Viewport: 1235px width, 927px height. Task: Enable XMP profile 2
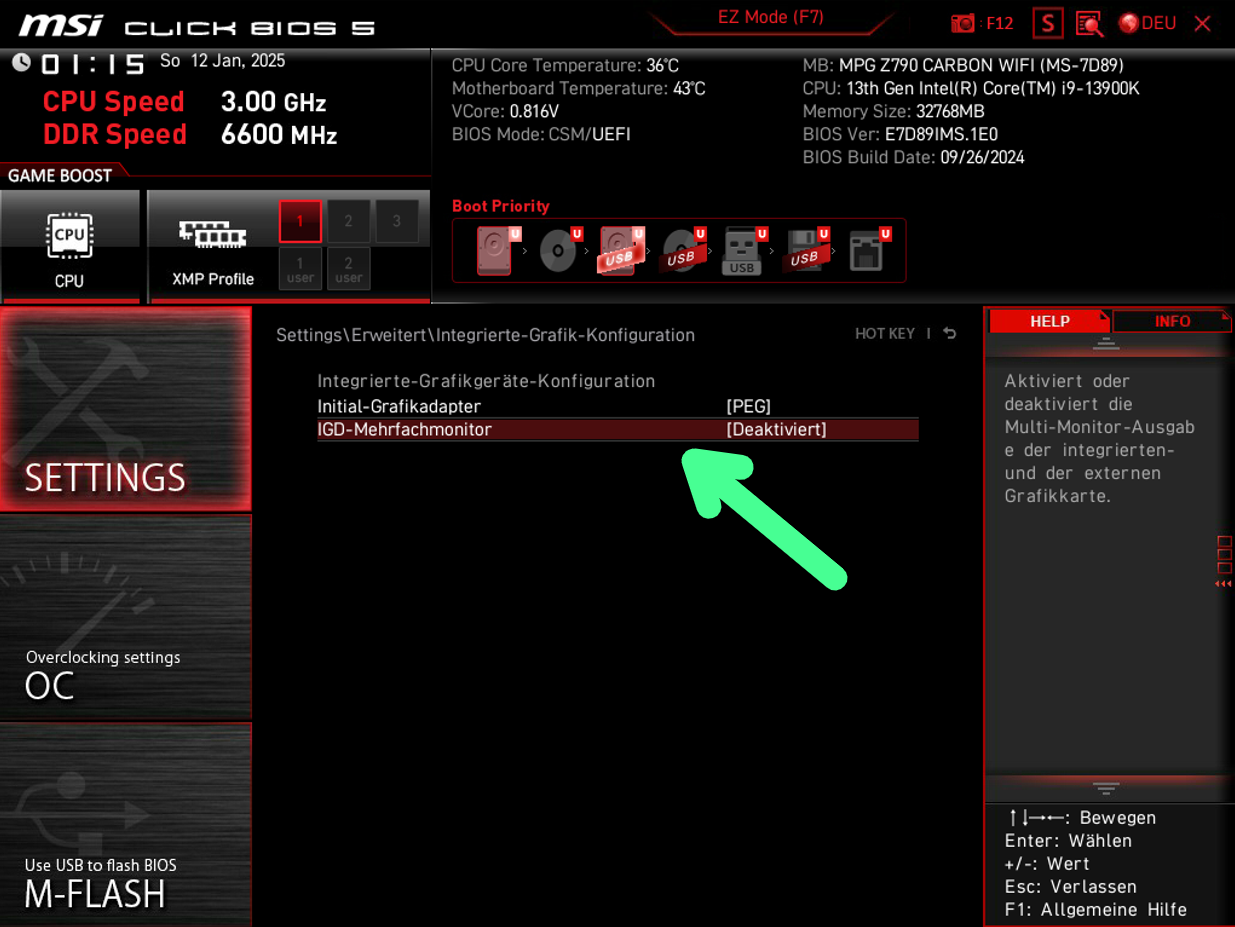(x=348, y=221)
